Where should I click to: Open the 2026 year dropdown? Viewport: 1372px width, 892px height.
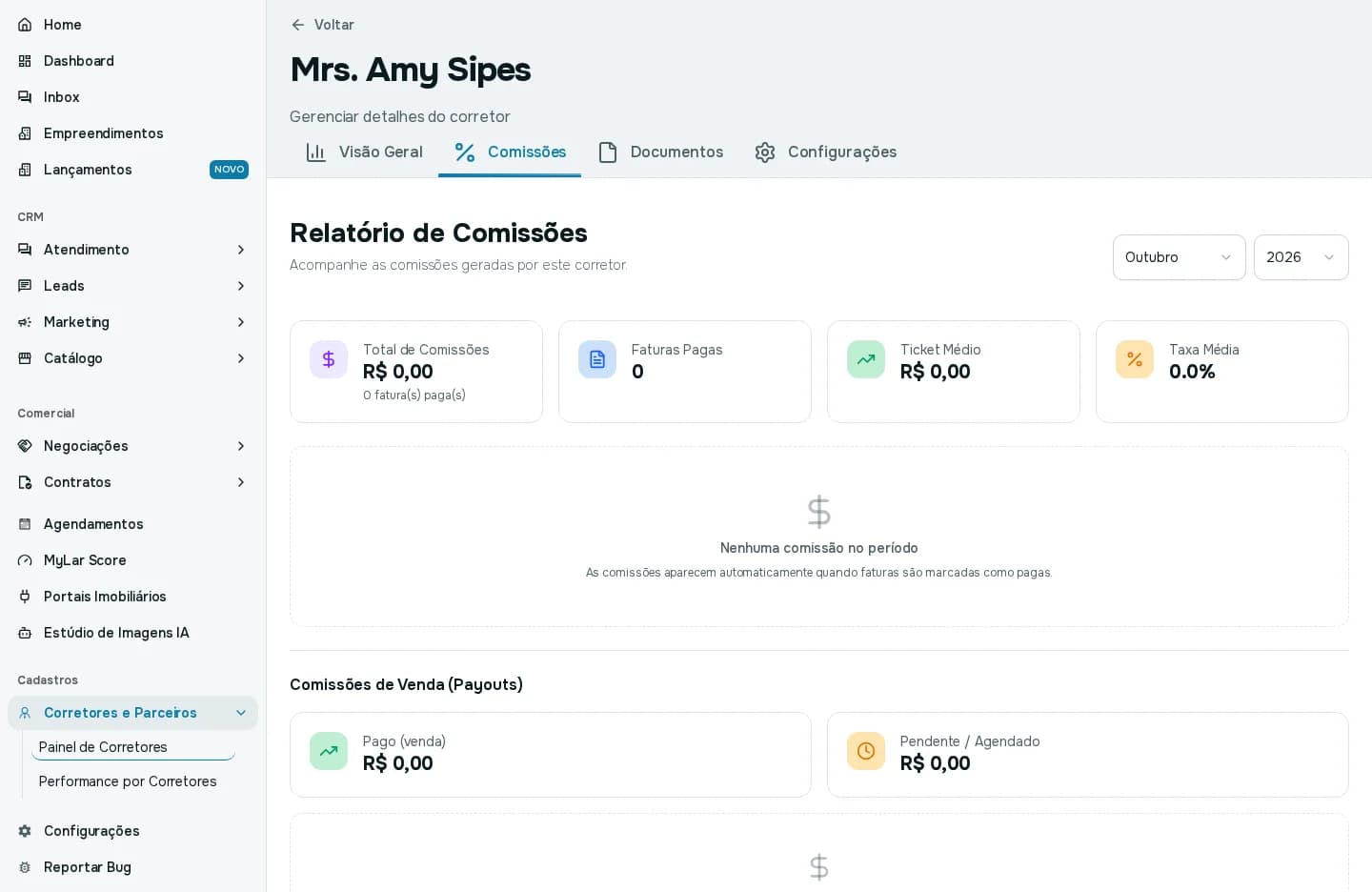[x=1301, y=257]
